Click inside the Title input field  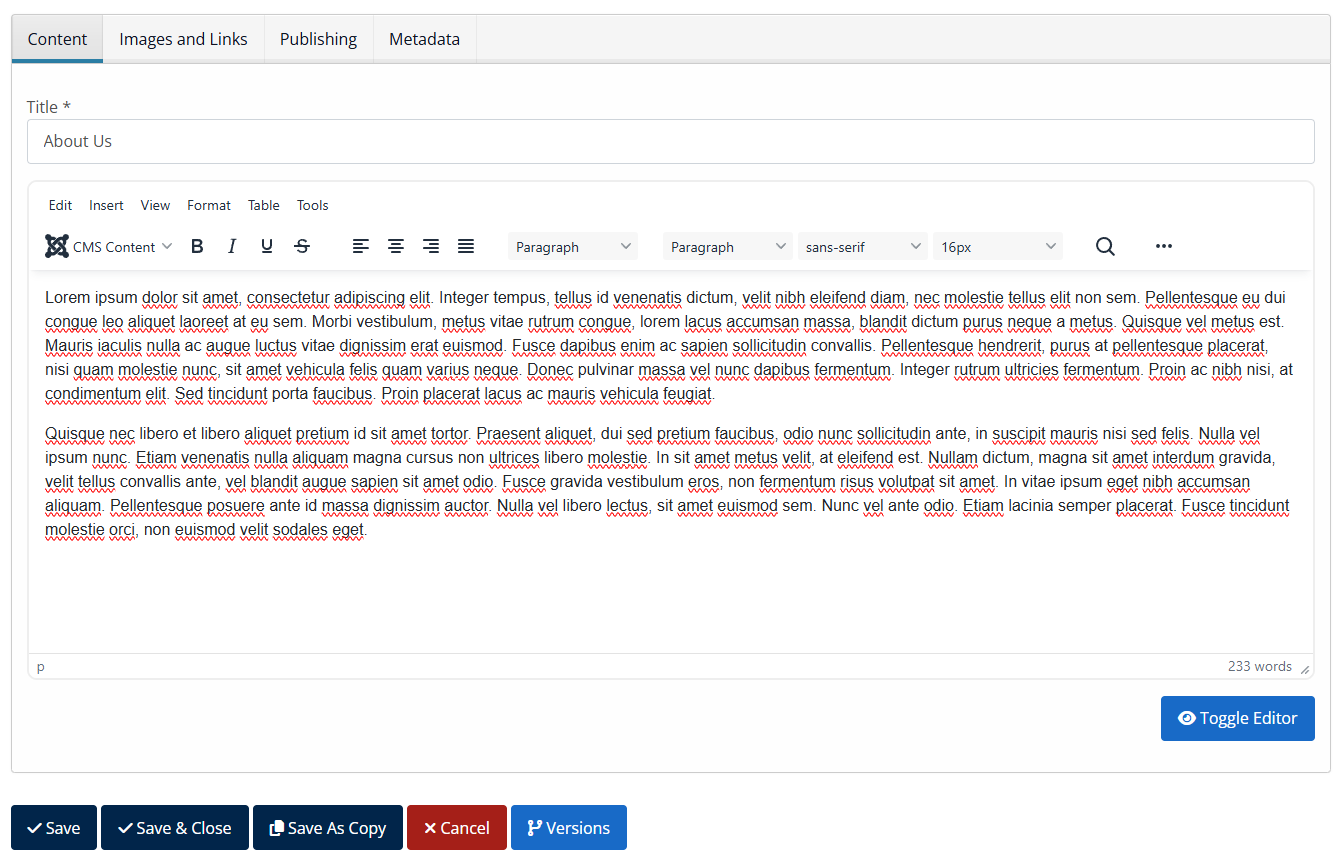click(x=670, y=141)
